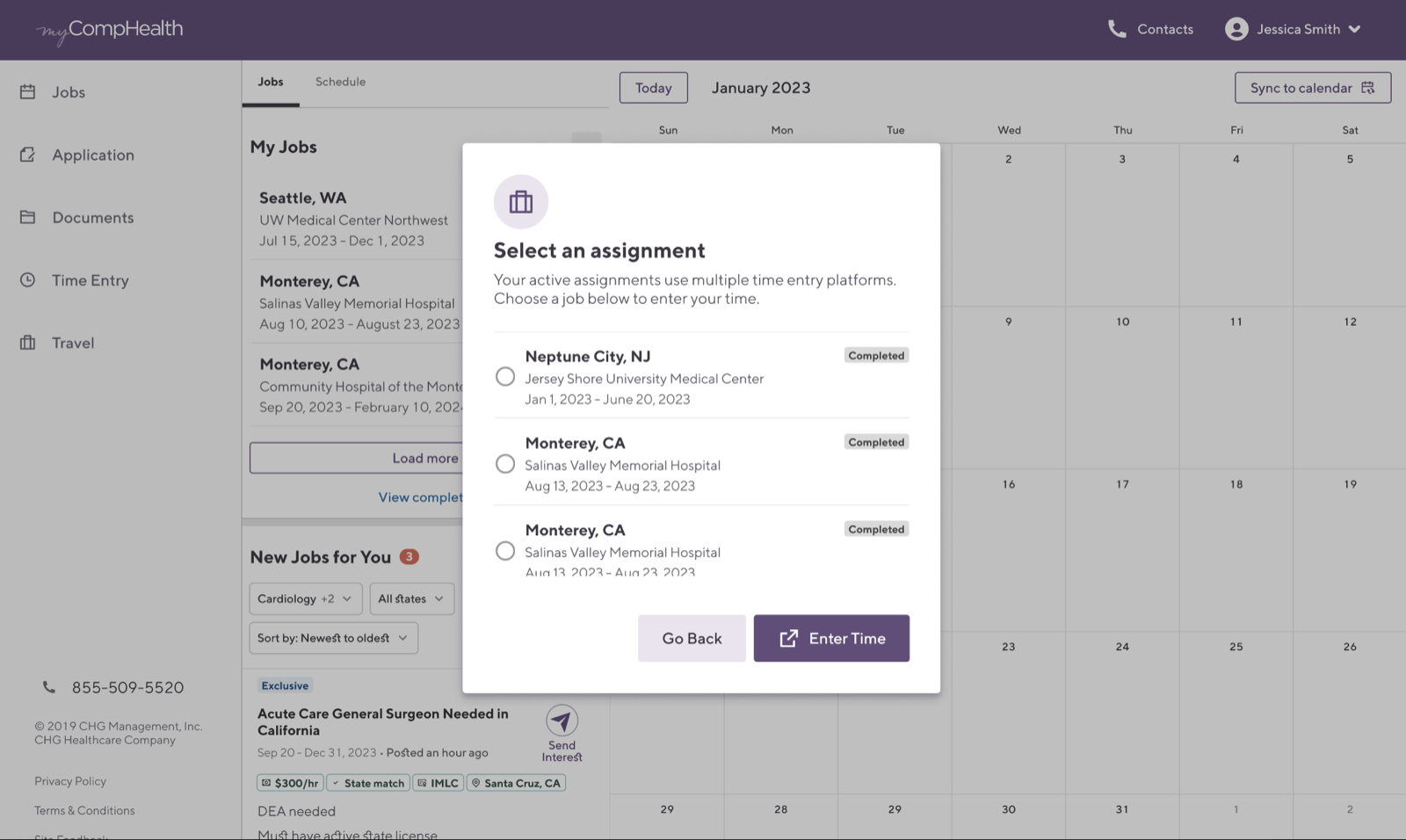Open Documents via its sidebar folder icon
1406x840 pixels.
click(x=29, y=217)
